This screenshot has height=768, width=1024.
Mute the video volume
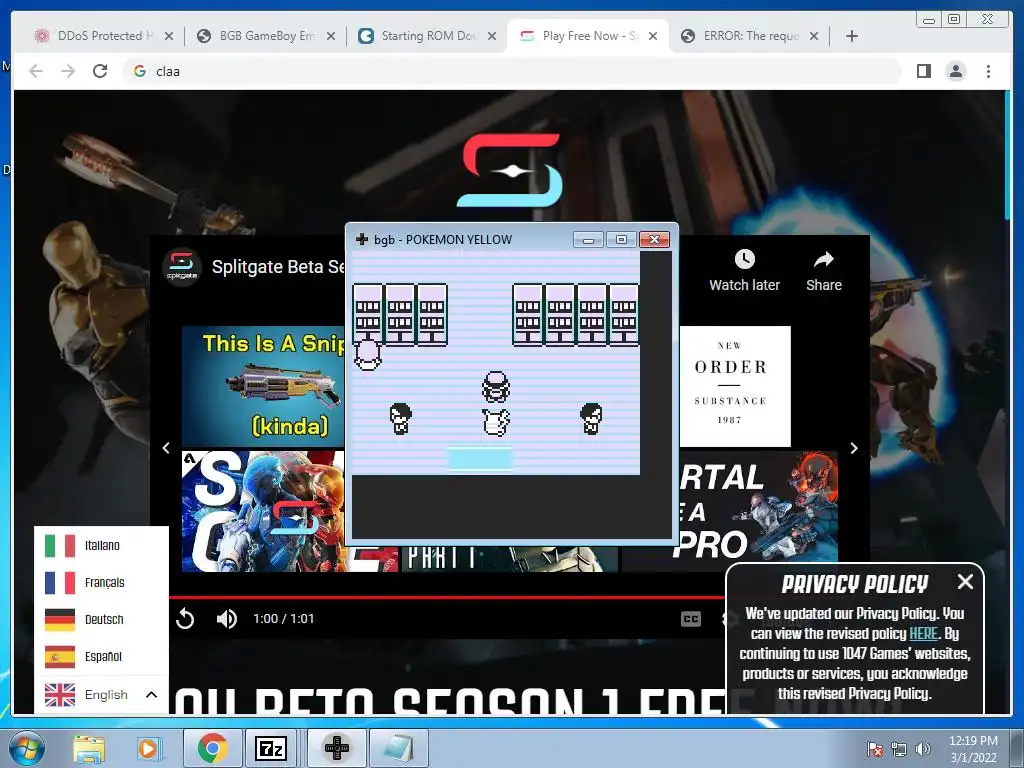click(227, 618)
